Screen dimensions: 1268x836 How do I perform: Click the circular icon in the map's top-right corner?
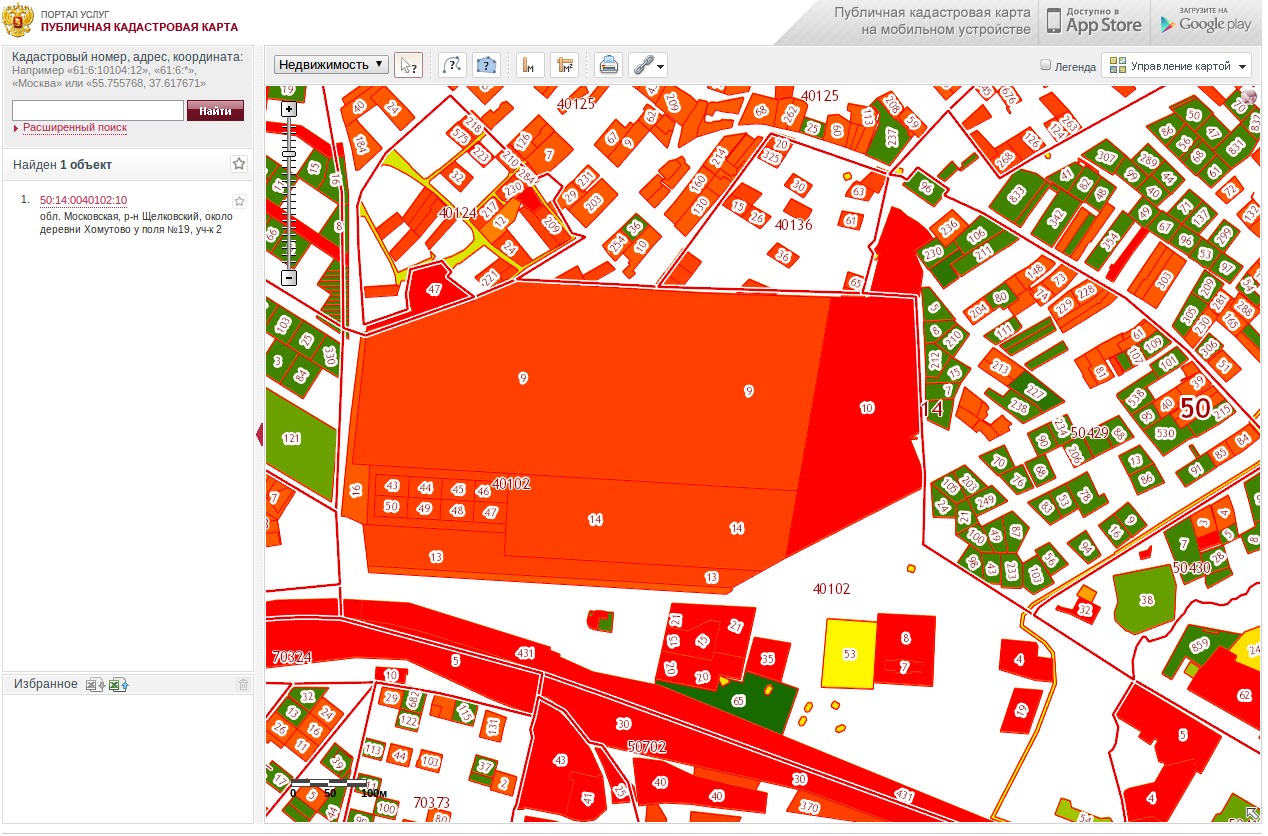tap(1249, 96)
